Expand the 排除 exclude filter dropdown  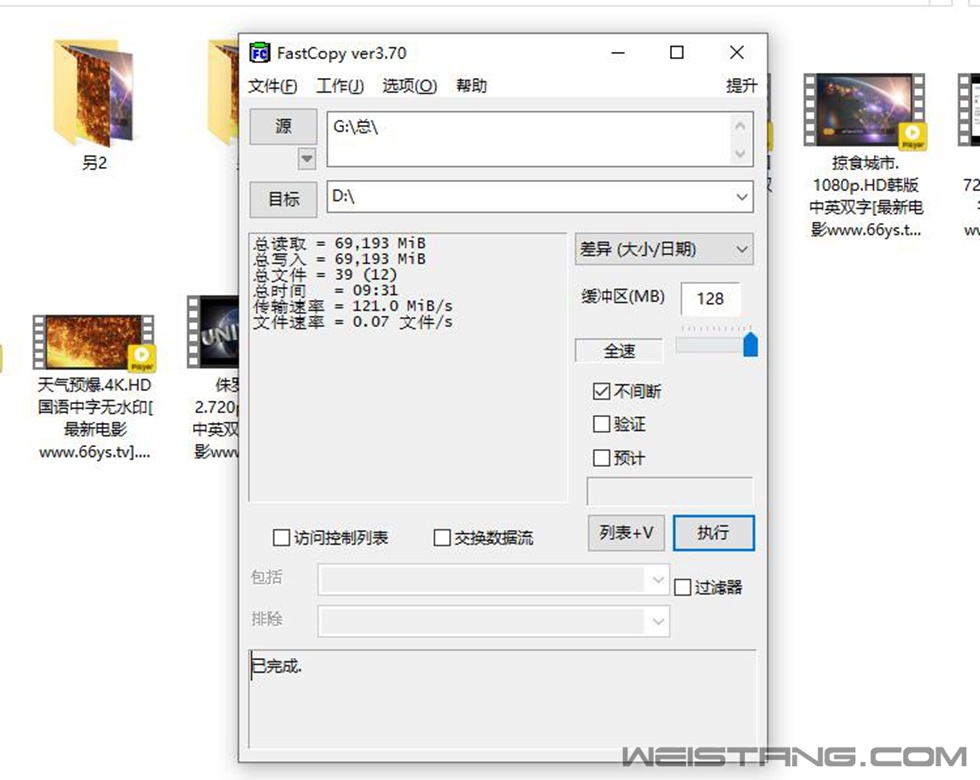(658, 621)
